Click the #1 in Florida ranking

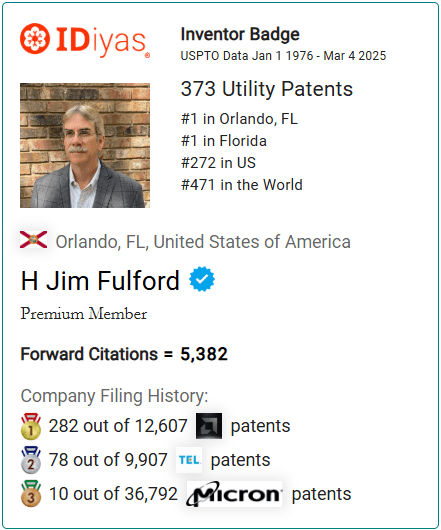(x=224, y=141)
